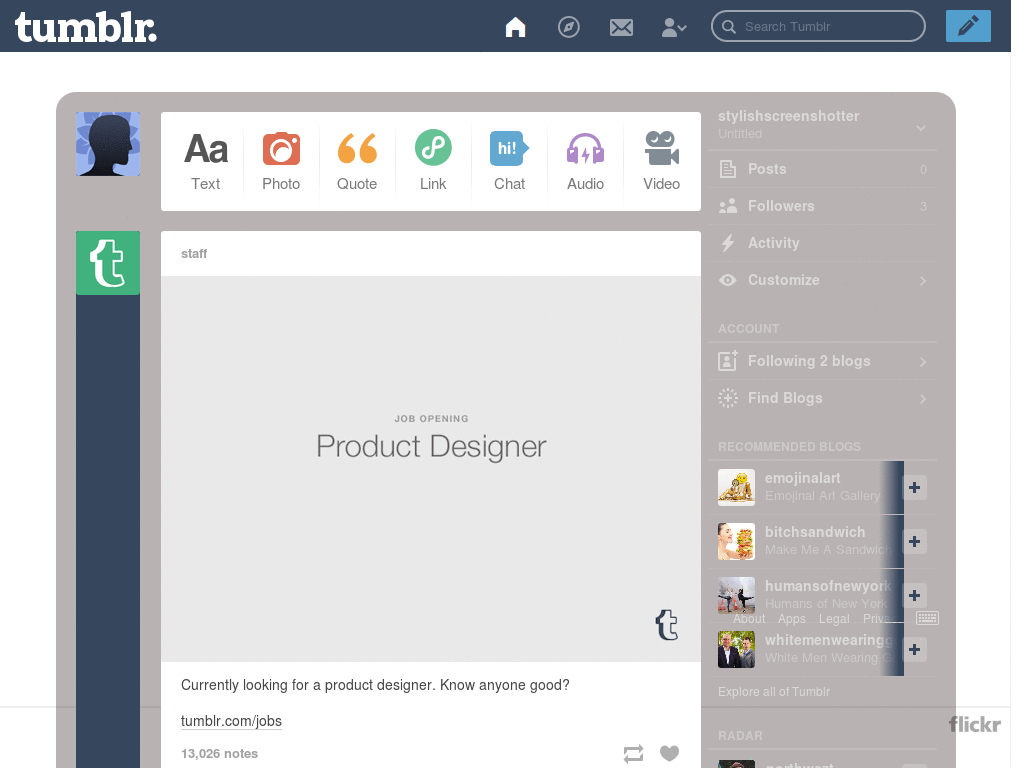Open Customize in the sidebar
1024x768 pixels.
823,280
